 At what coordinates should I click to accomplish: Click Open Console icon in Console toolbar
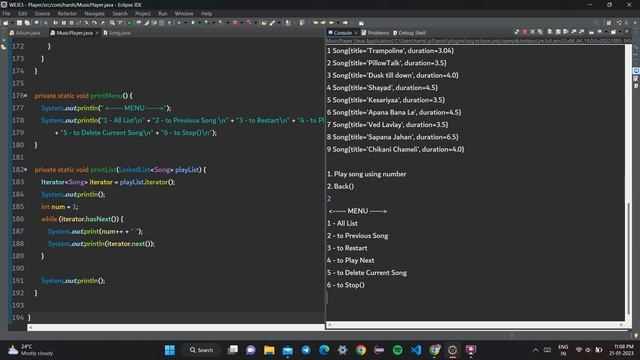(613, 31)
